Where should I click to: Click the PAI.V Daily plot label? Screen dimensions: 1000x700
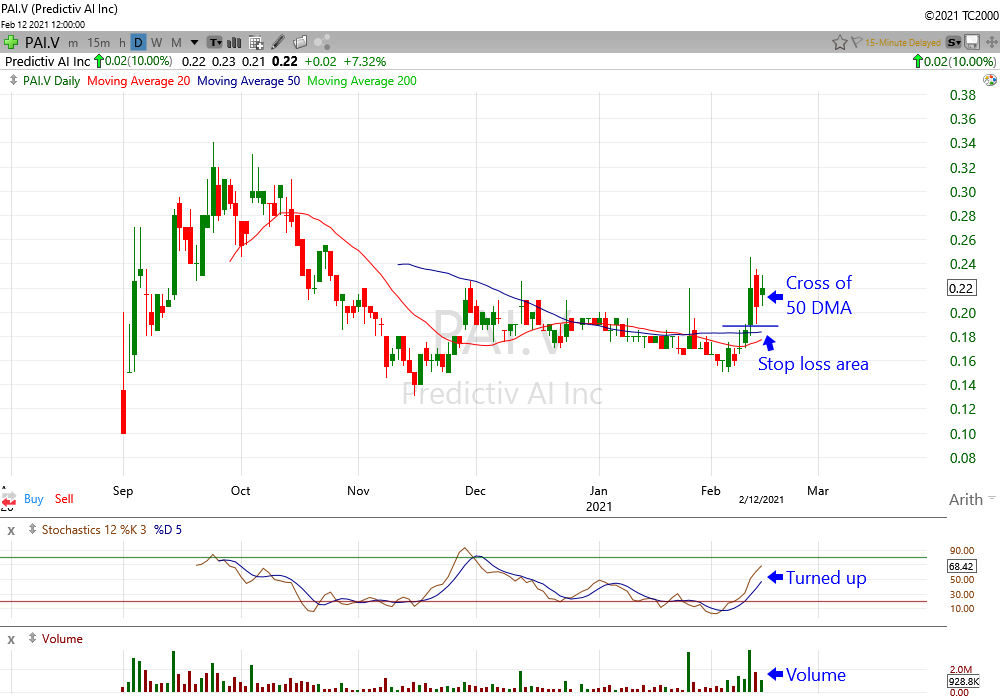click(51, 81)
